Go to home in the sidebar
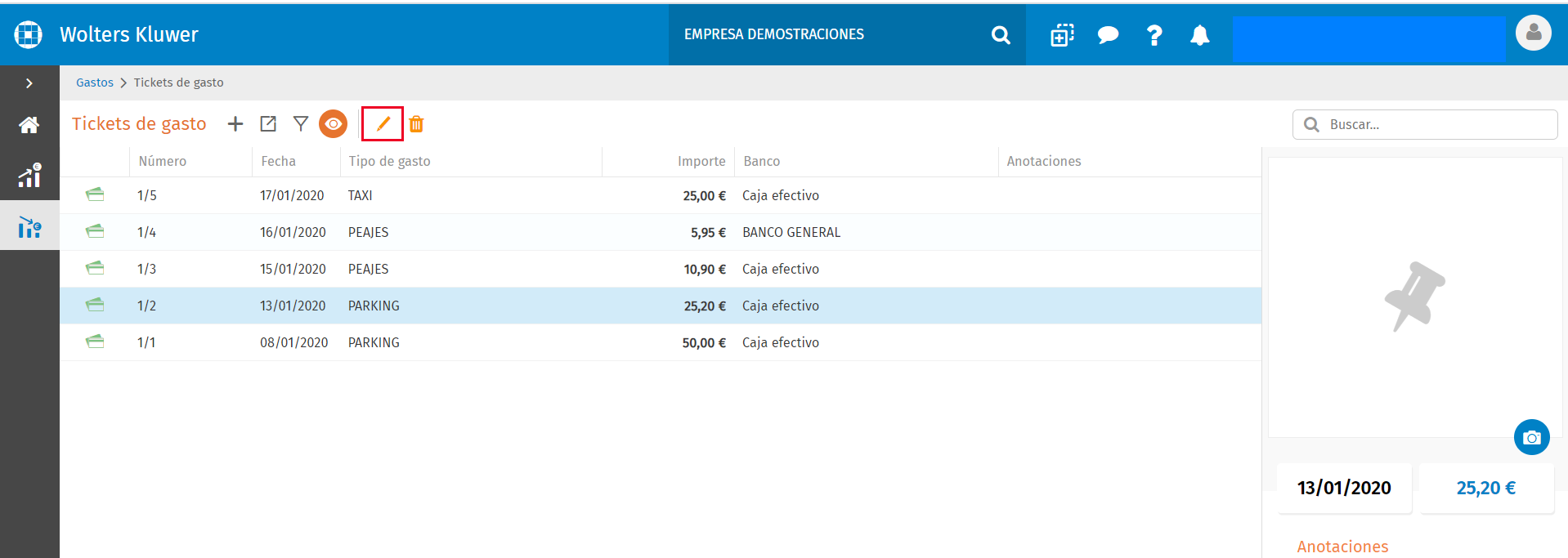This screenshot has width=1568, height=558. click(x=29, y=125)
